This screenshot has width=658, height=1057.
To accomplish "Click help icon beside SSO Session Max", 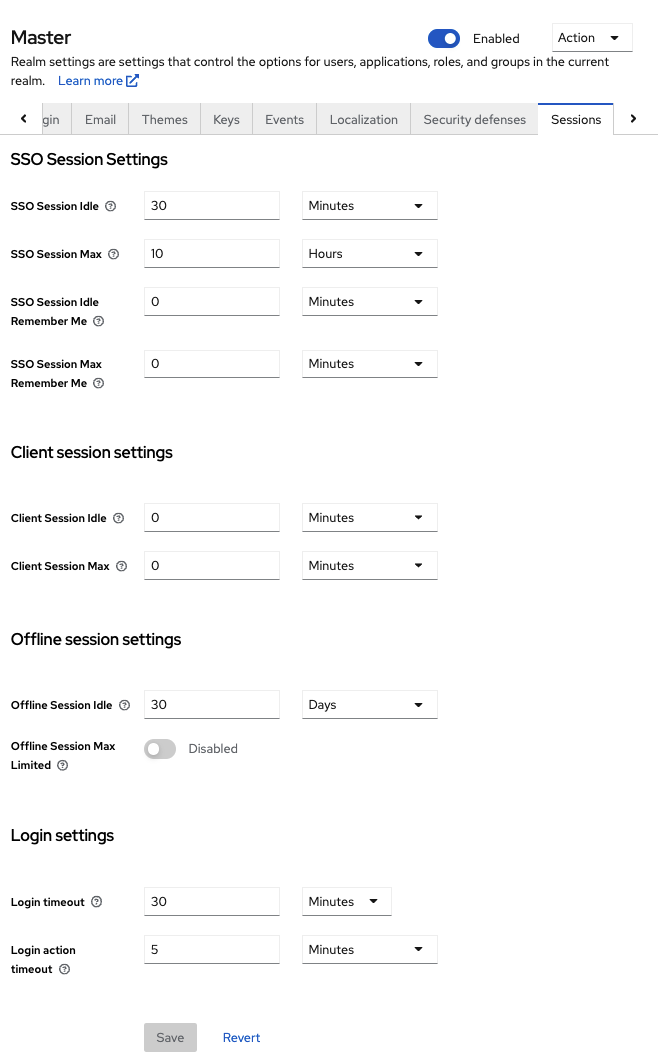I will [x=113, y=254].
